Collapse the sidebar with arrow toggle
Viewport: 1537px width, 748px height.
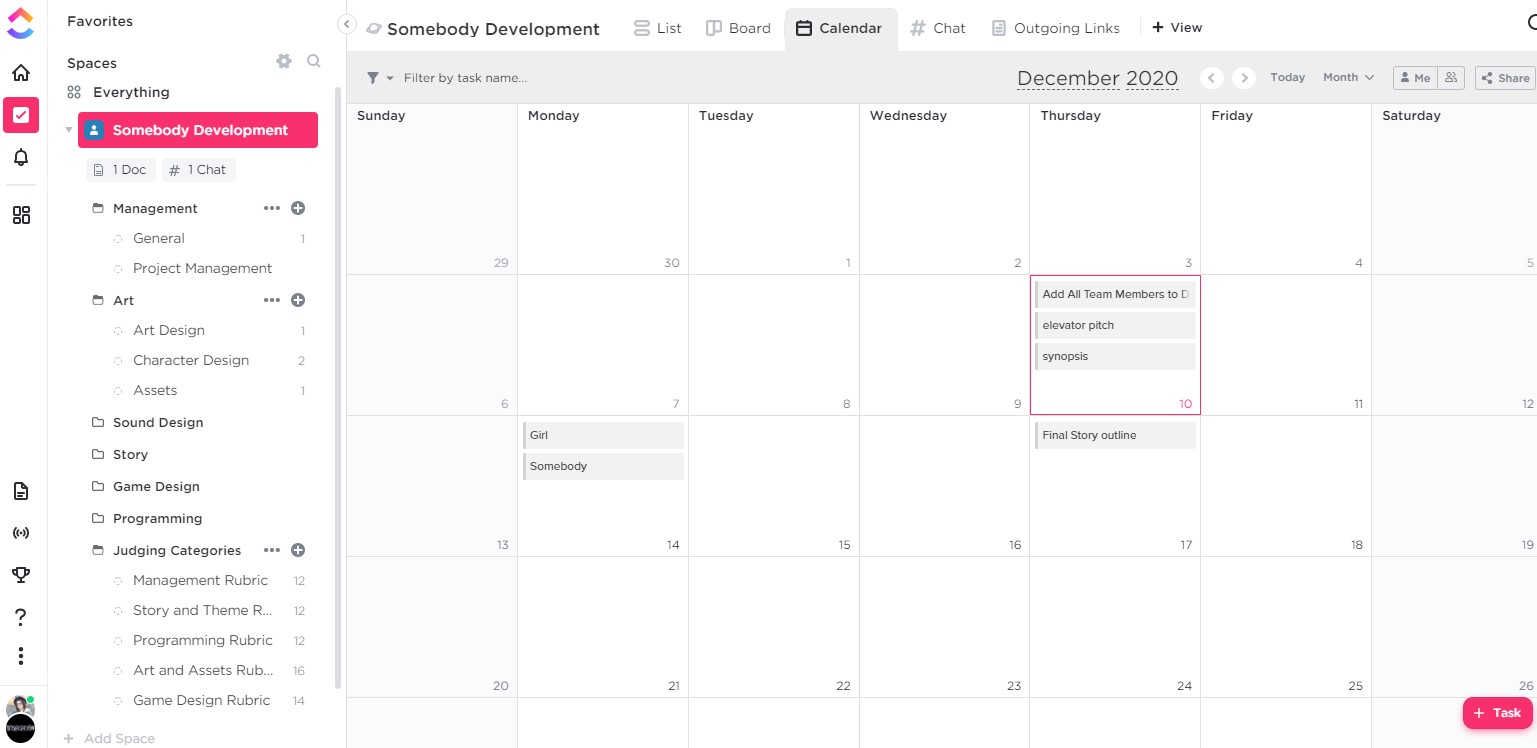347,24
